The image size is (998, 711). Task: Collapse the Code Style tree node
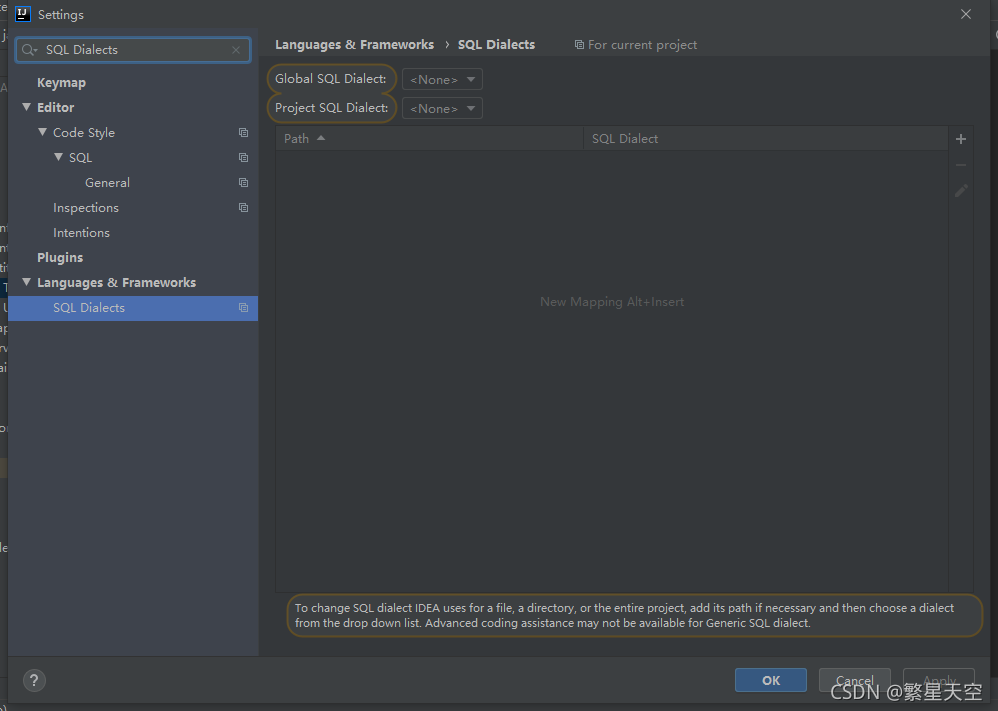pyautogui.click(x=43, y=133)
